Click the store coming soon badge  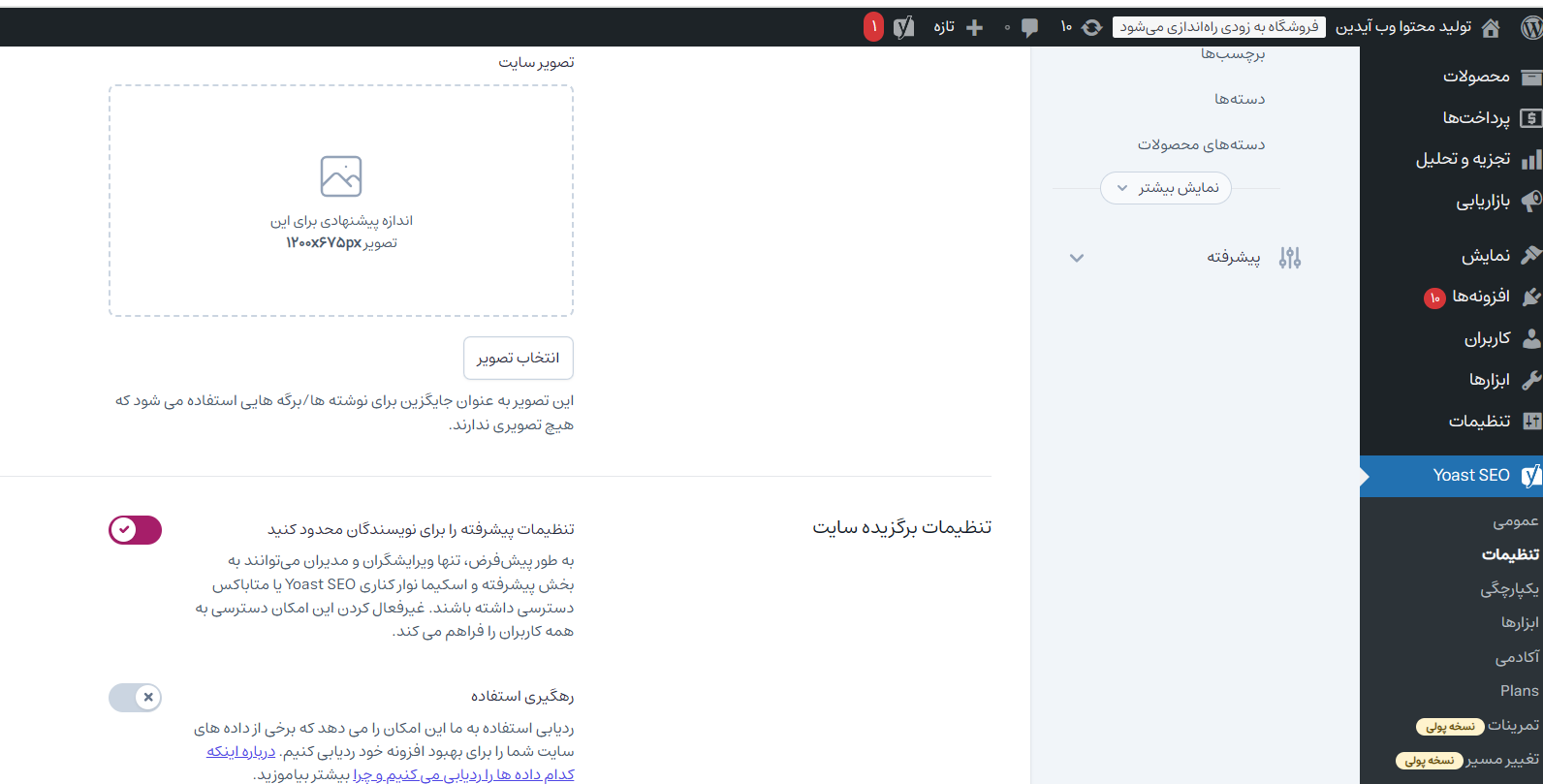click(x=1218, y=27)
